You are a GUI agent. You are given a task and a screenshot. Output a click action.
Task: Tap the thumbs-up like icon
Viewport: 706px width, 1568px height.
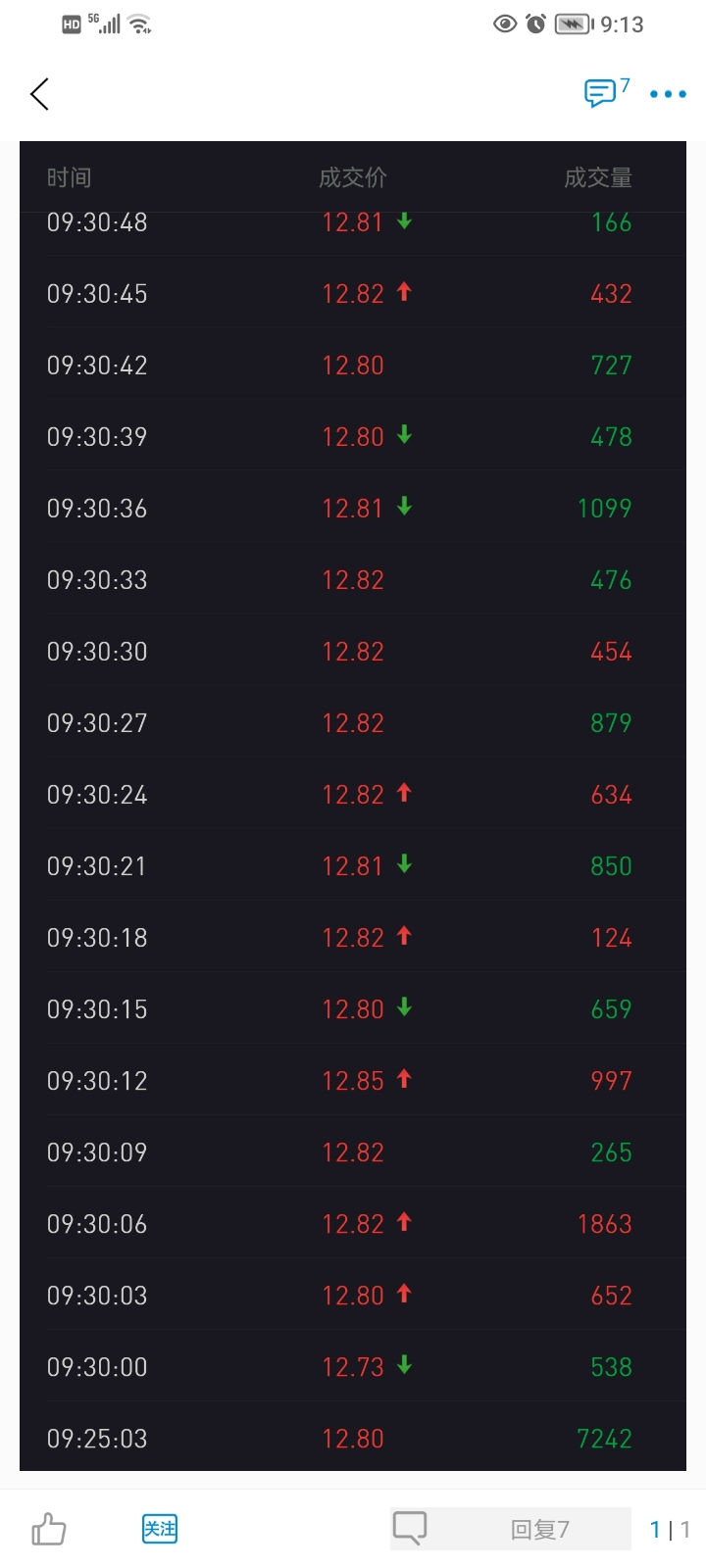(48, 1529)
